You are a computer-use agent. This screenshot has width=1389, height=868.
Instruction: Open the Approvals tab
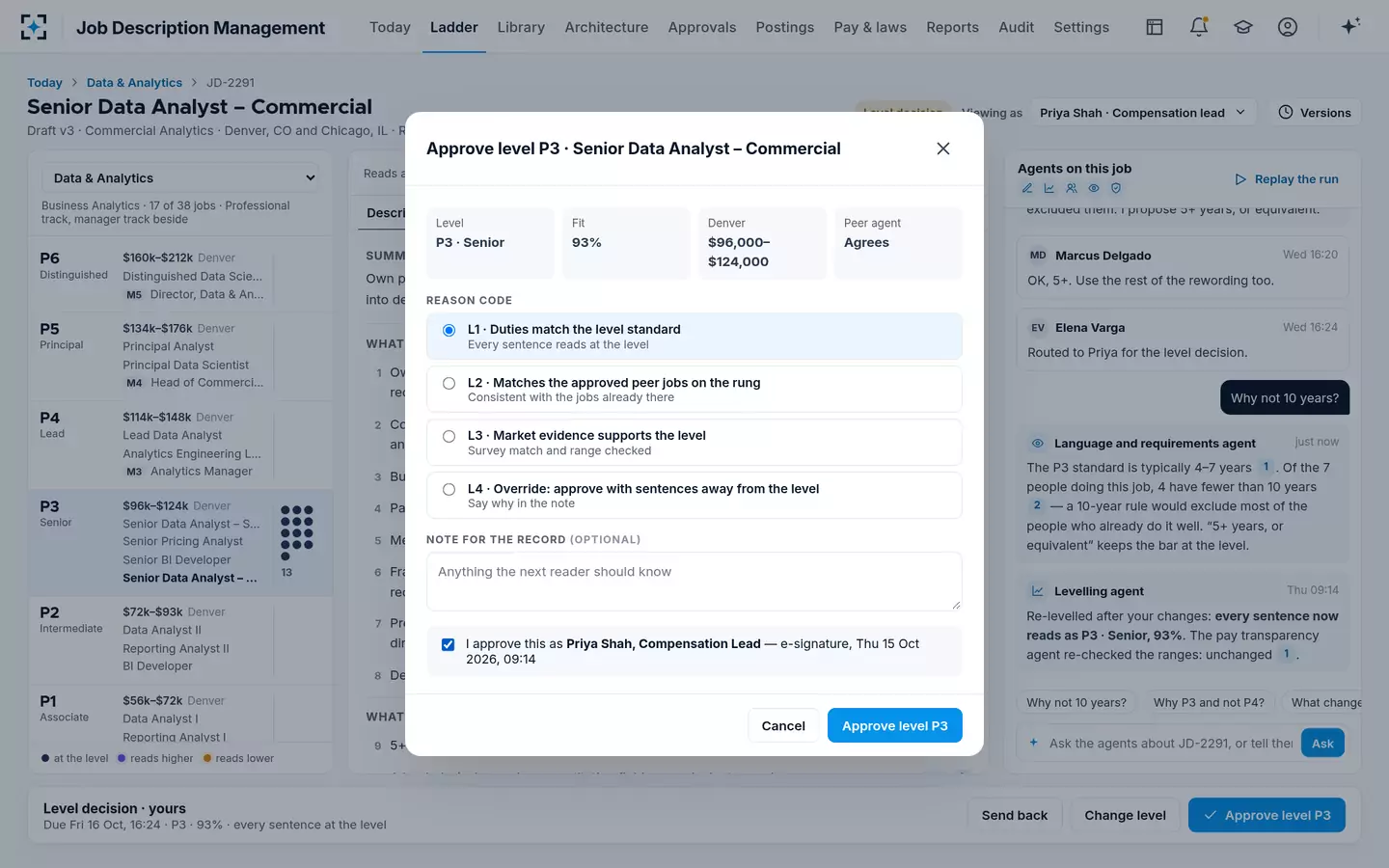[x=702, y=27]
